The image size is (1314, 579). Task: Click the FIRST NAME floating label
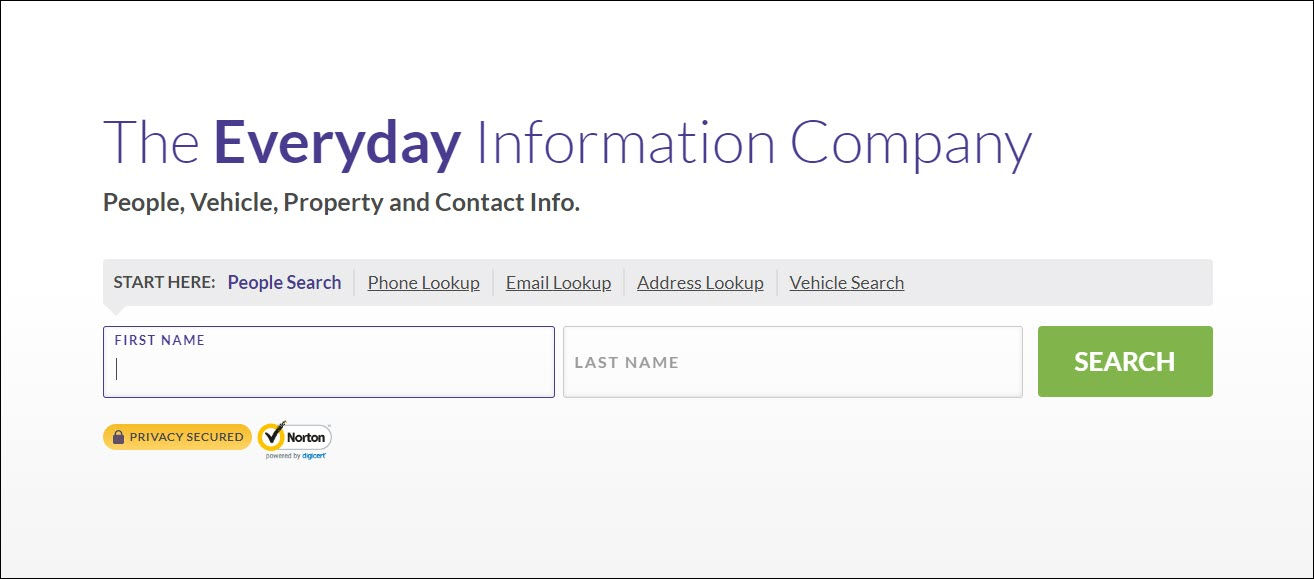(x=160, y=340)
